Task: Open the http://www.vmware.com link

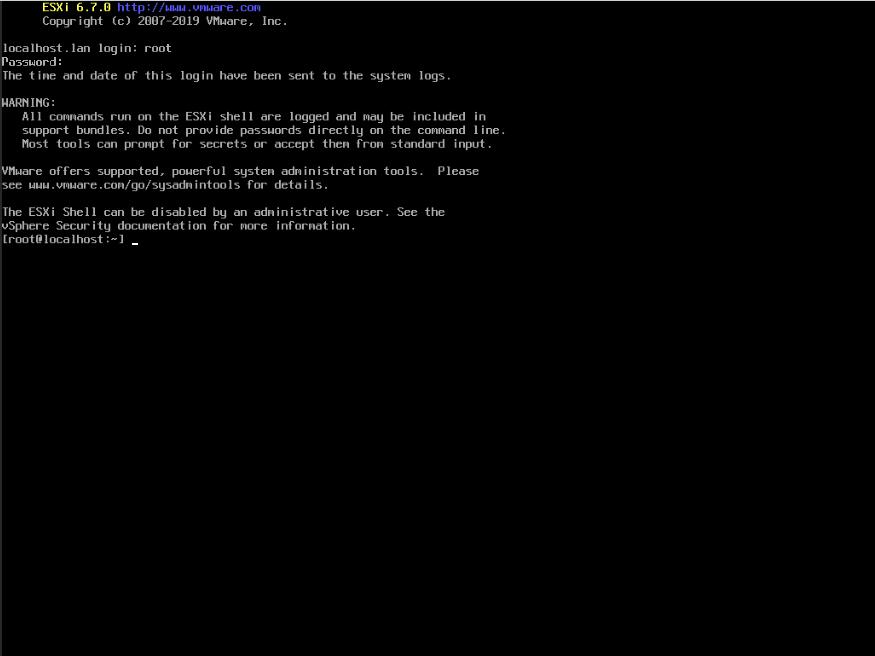Action: click(x=189, y=8)
